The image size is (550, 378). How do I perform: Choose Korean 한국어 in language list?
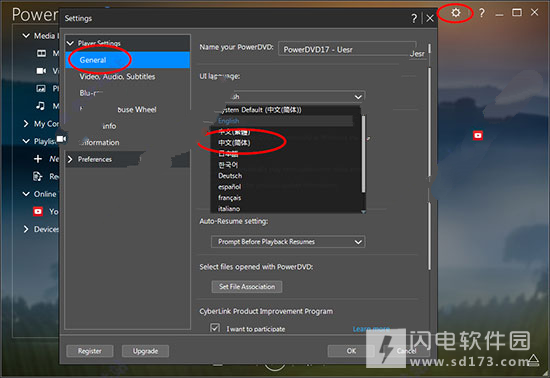228,165
